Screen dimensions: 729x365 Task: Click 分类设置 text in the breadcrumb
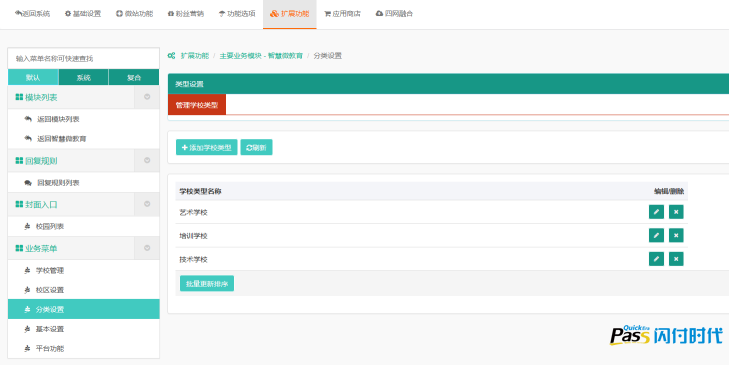[x=327, y=56]
